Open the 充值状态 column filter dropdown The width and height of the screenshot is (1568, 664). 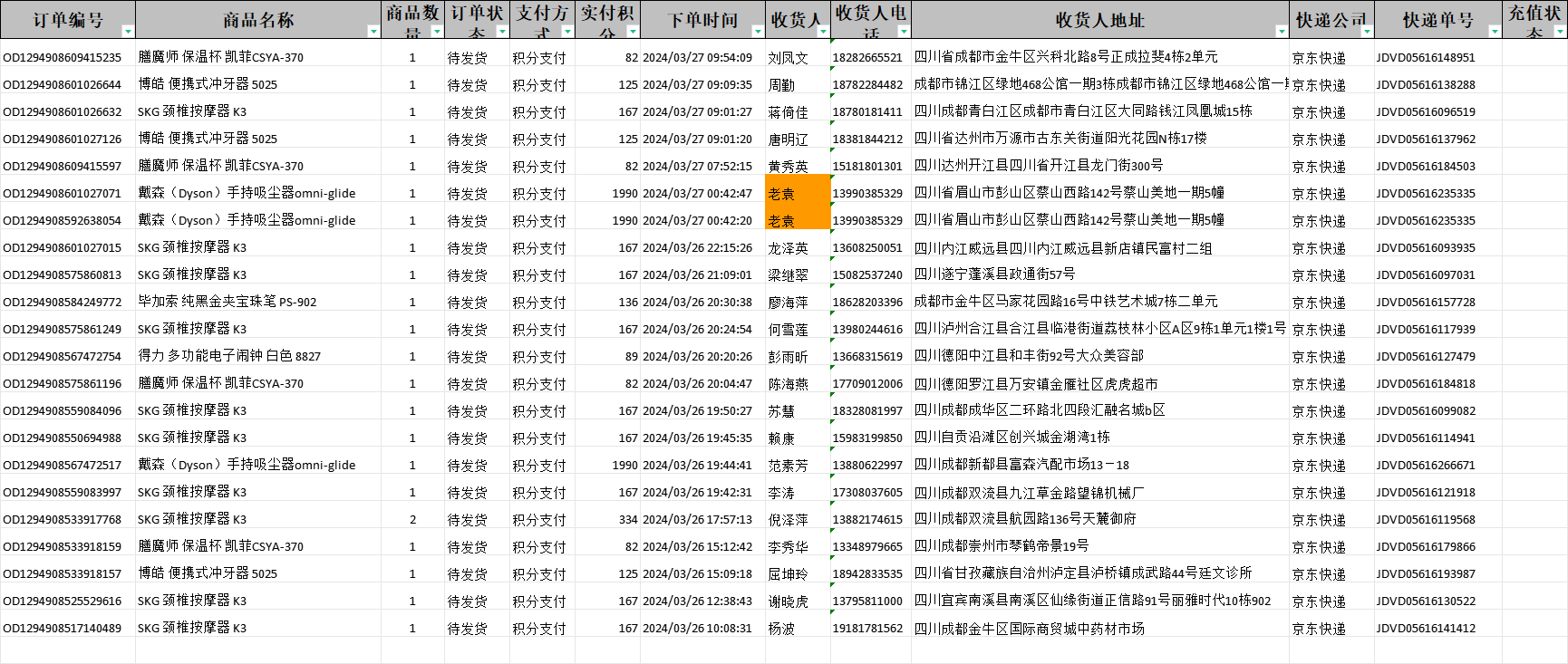pyautogui.click(x=1560, y=32)
